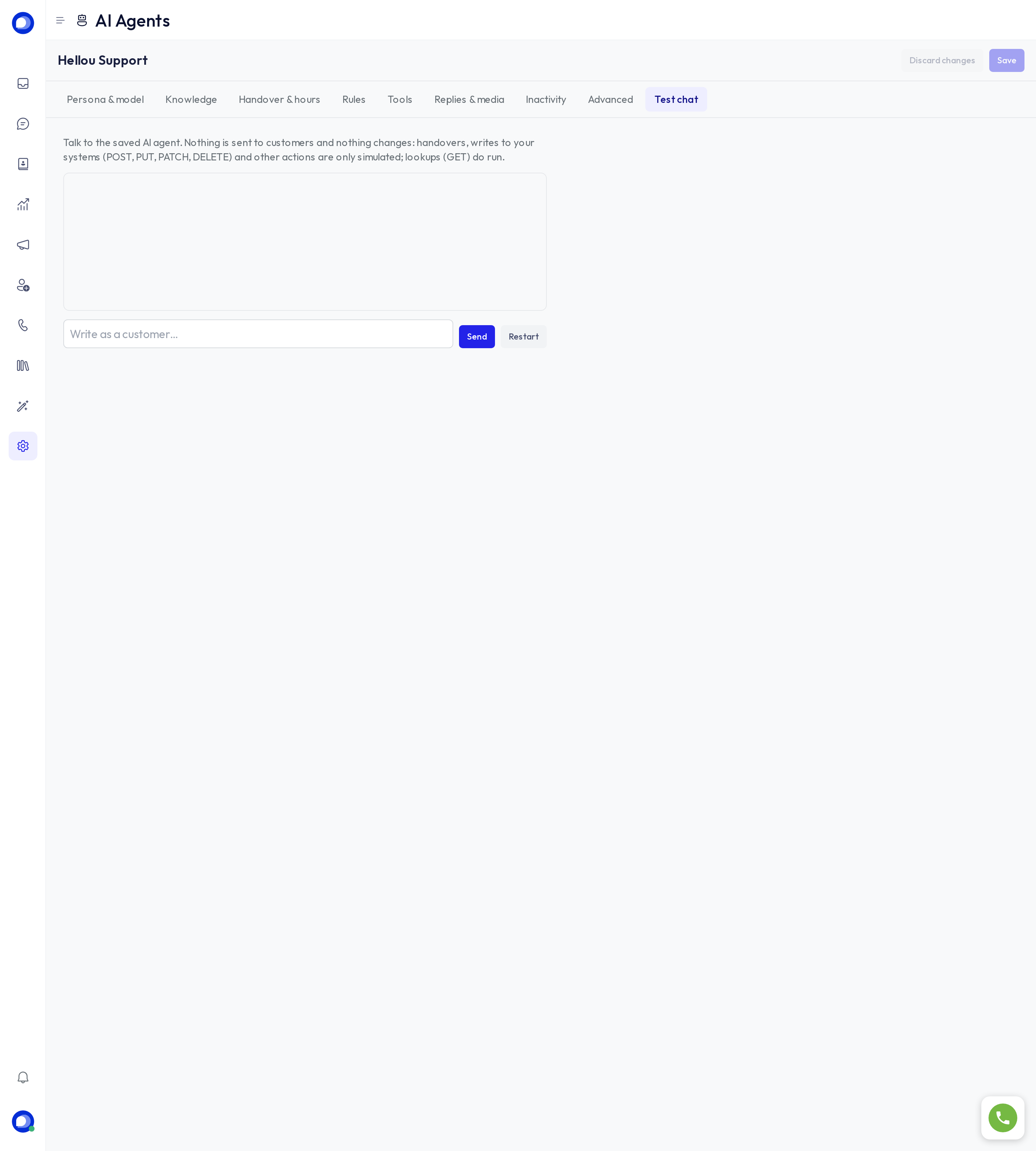Open the notifications bell icon
This screenshot has width=1036, height=1151.
23,1077
